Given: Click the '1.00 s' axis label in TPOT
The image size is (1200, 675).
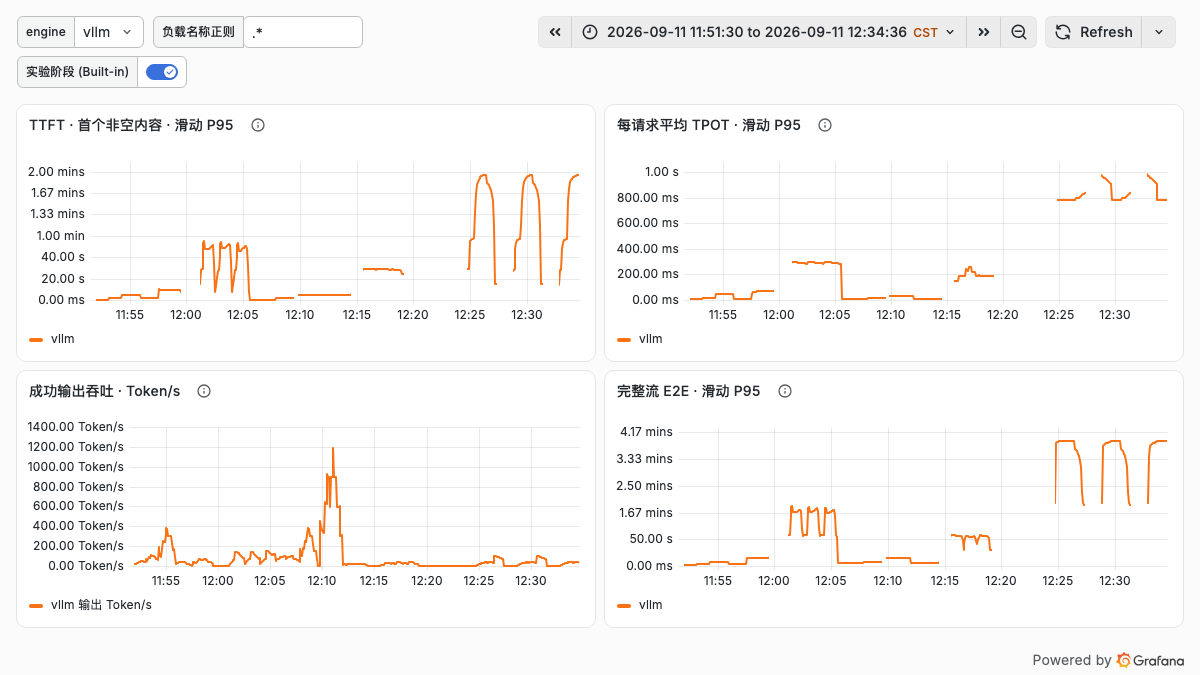Looking at the screenshot, I should pyautogui.click(x=661, y=172).
